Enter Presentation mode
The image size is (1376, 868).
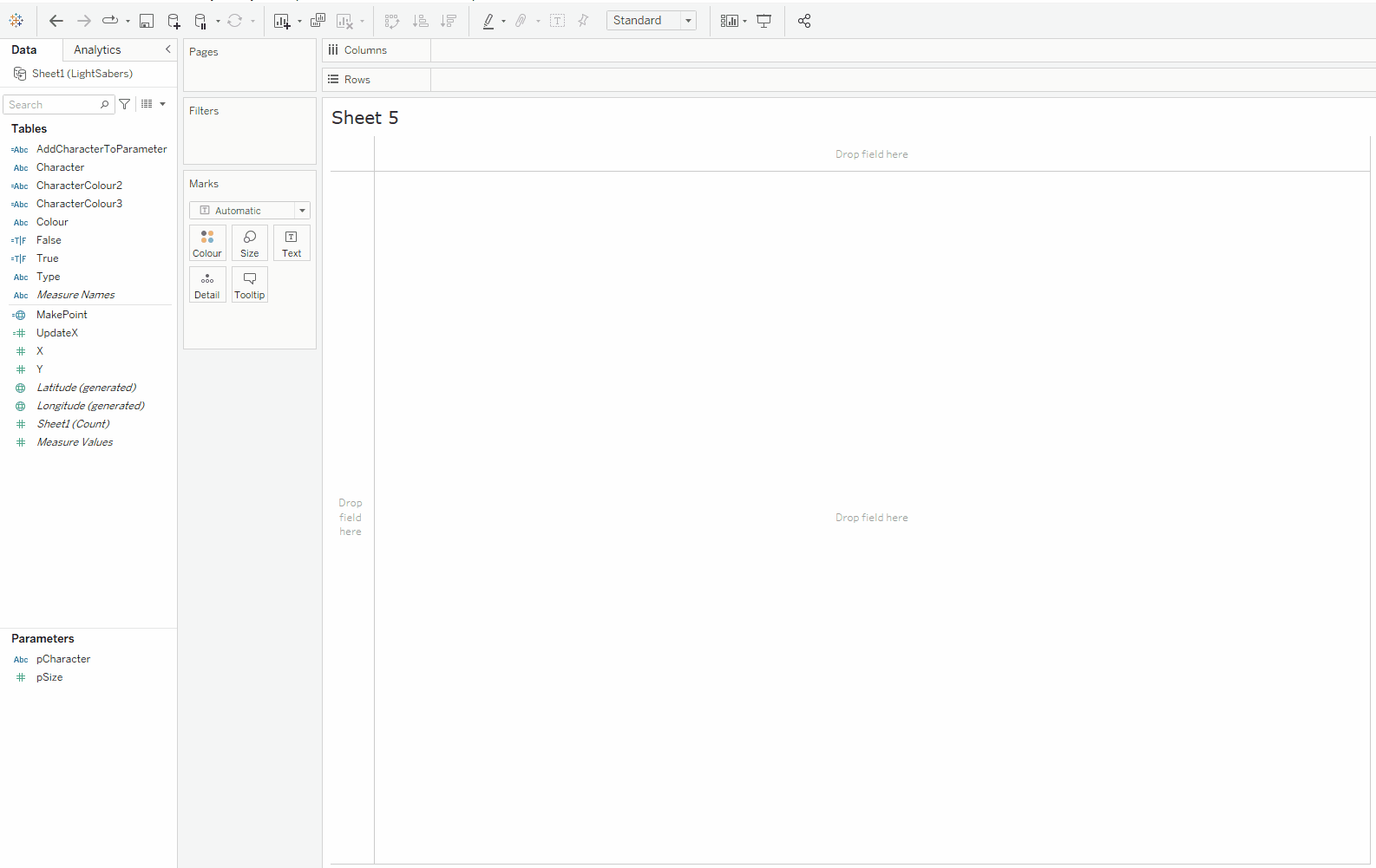(x=763, y=21)
